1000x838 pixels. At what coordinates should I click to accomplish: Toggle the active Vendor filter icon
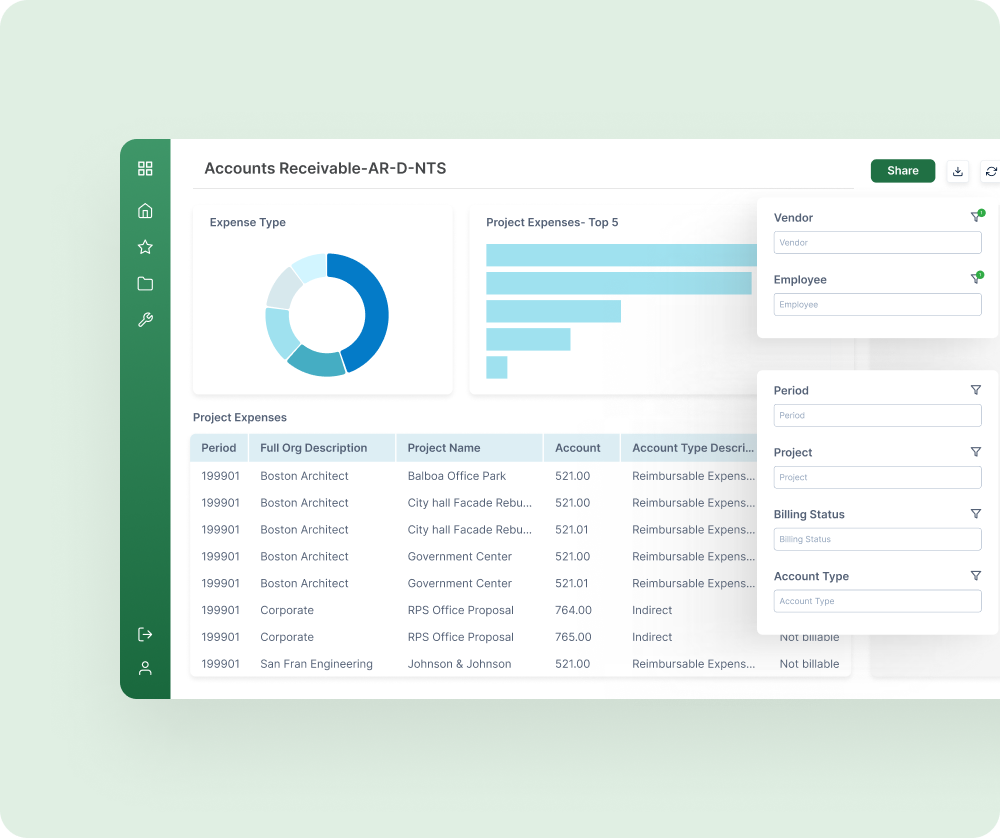point(976,217)
